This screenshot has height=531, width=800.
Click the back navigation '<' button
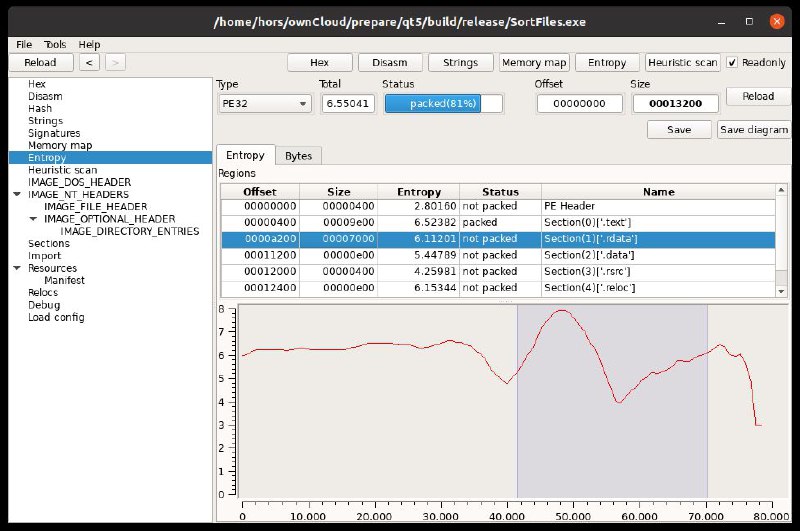pos(89,63)
